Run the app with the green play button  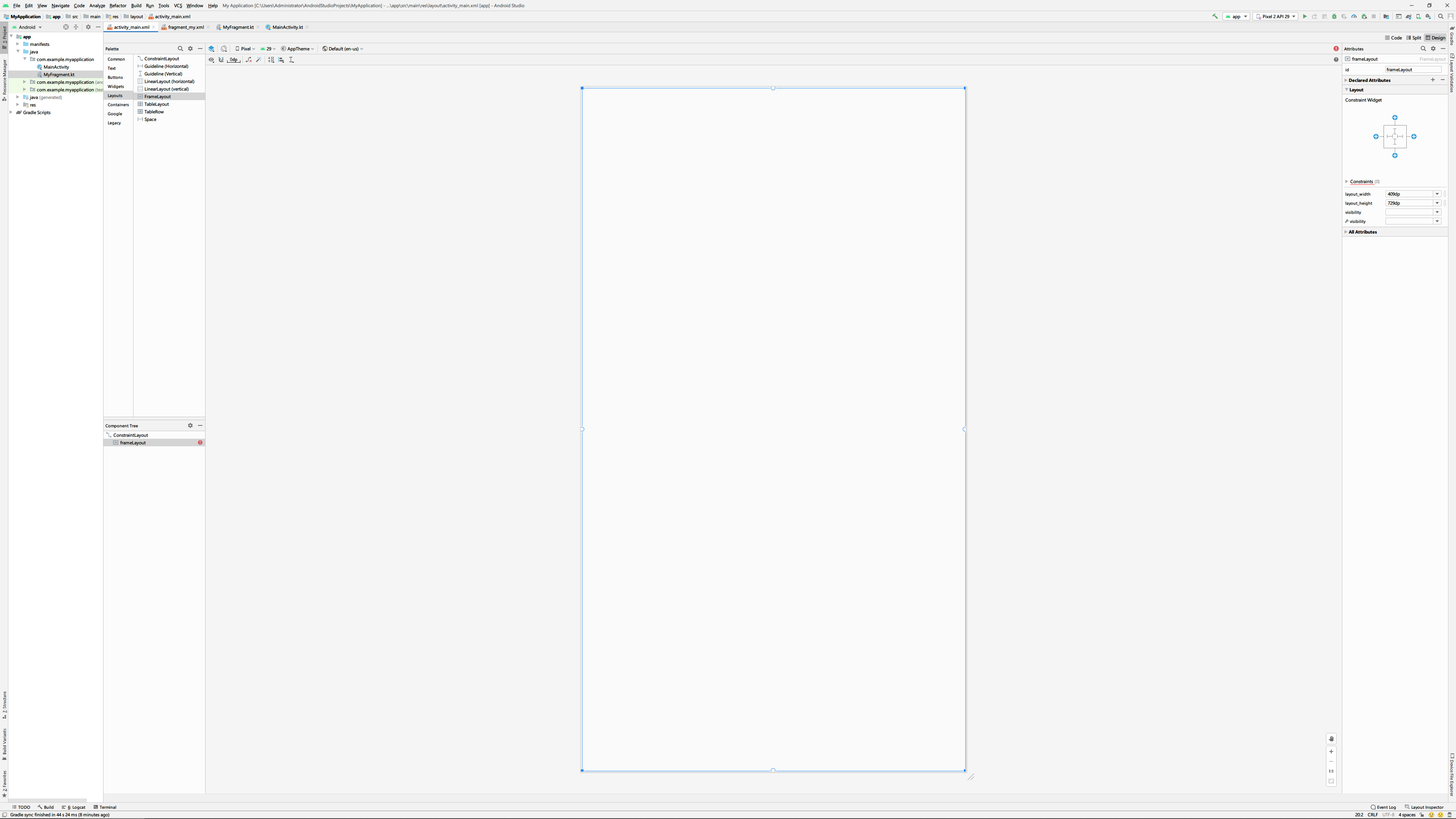point(1304,16)
